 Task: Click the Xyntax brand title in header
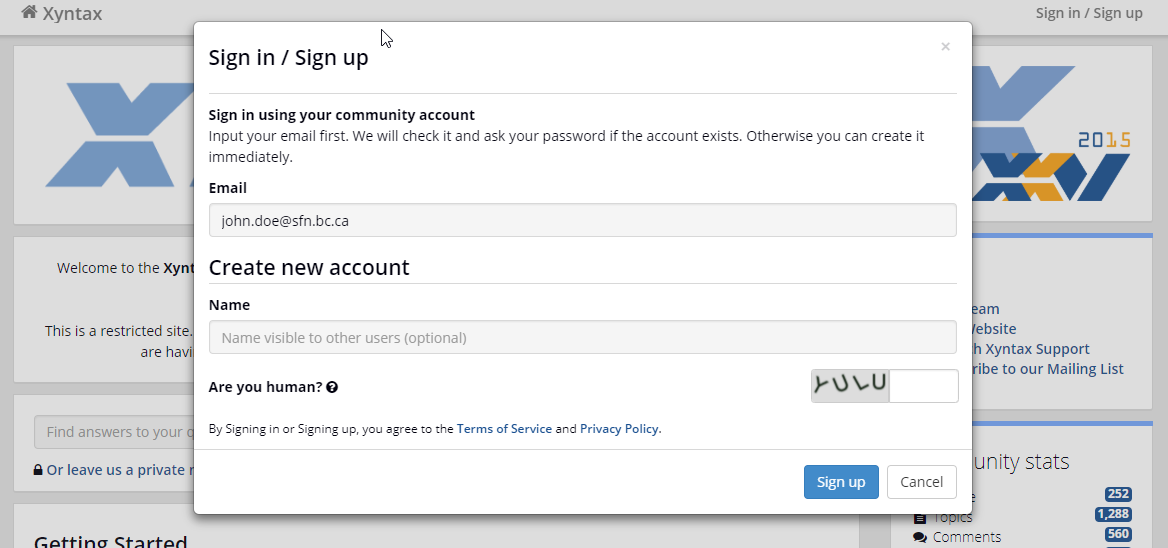(72, 13)
